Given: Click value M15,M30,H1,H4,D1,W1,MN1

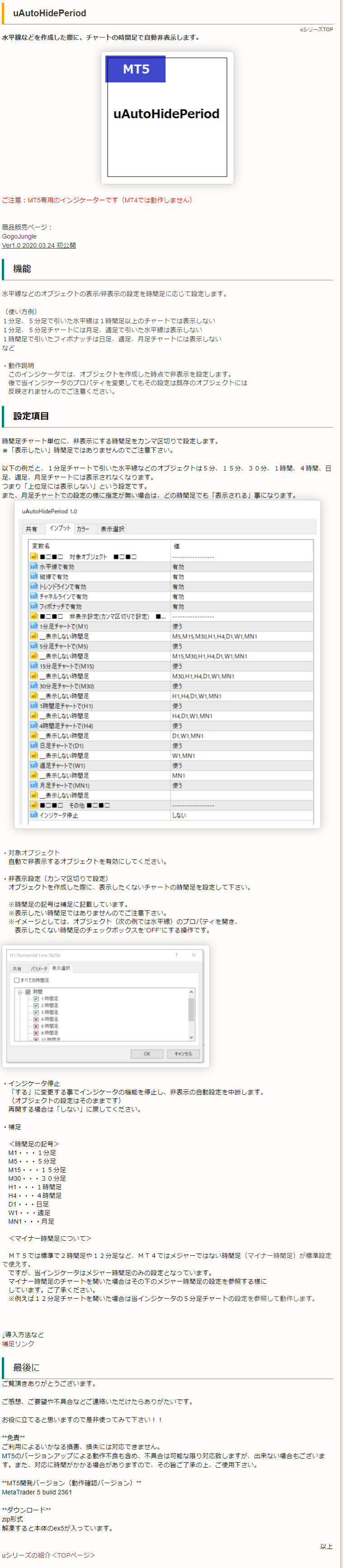Looking at the screenshot, I should pos(210,656).
